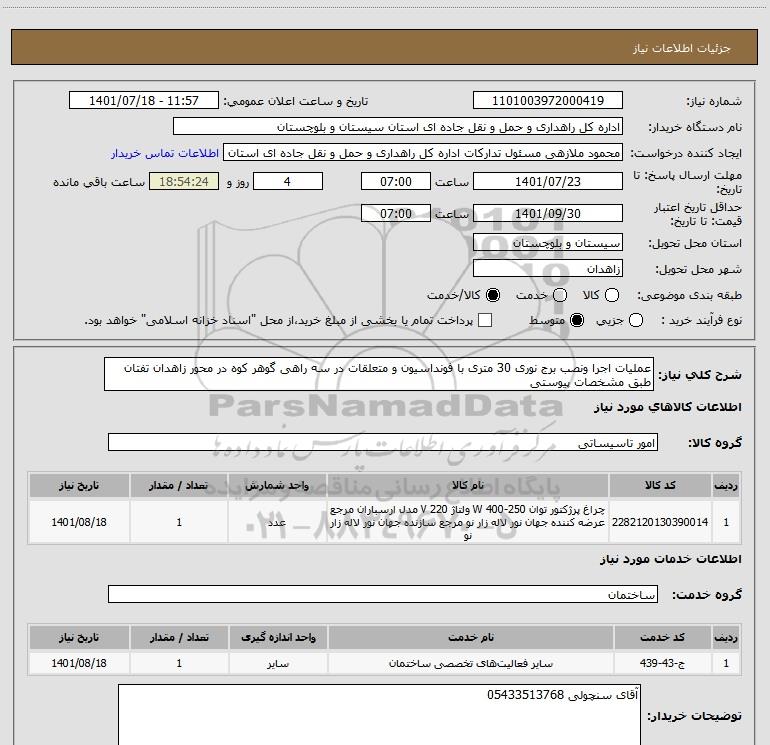This screenshot has height=745, width=770.
Task: Click phone number 05433513768 in notes
Action: point(525,694)
